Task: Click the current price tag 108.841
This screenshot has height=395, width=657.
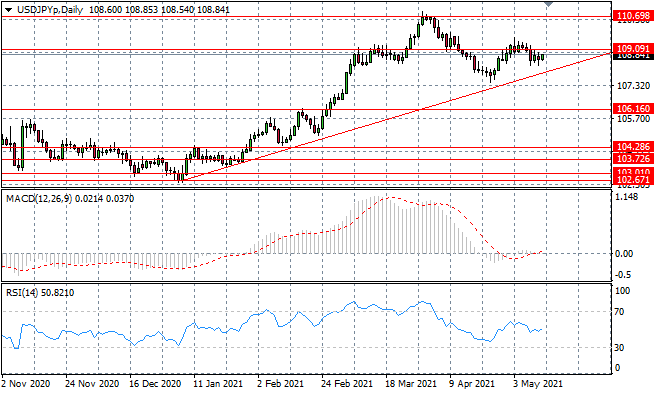Action: [633, 56]
